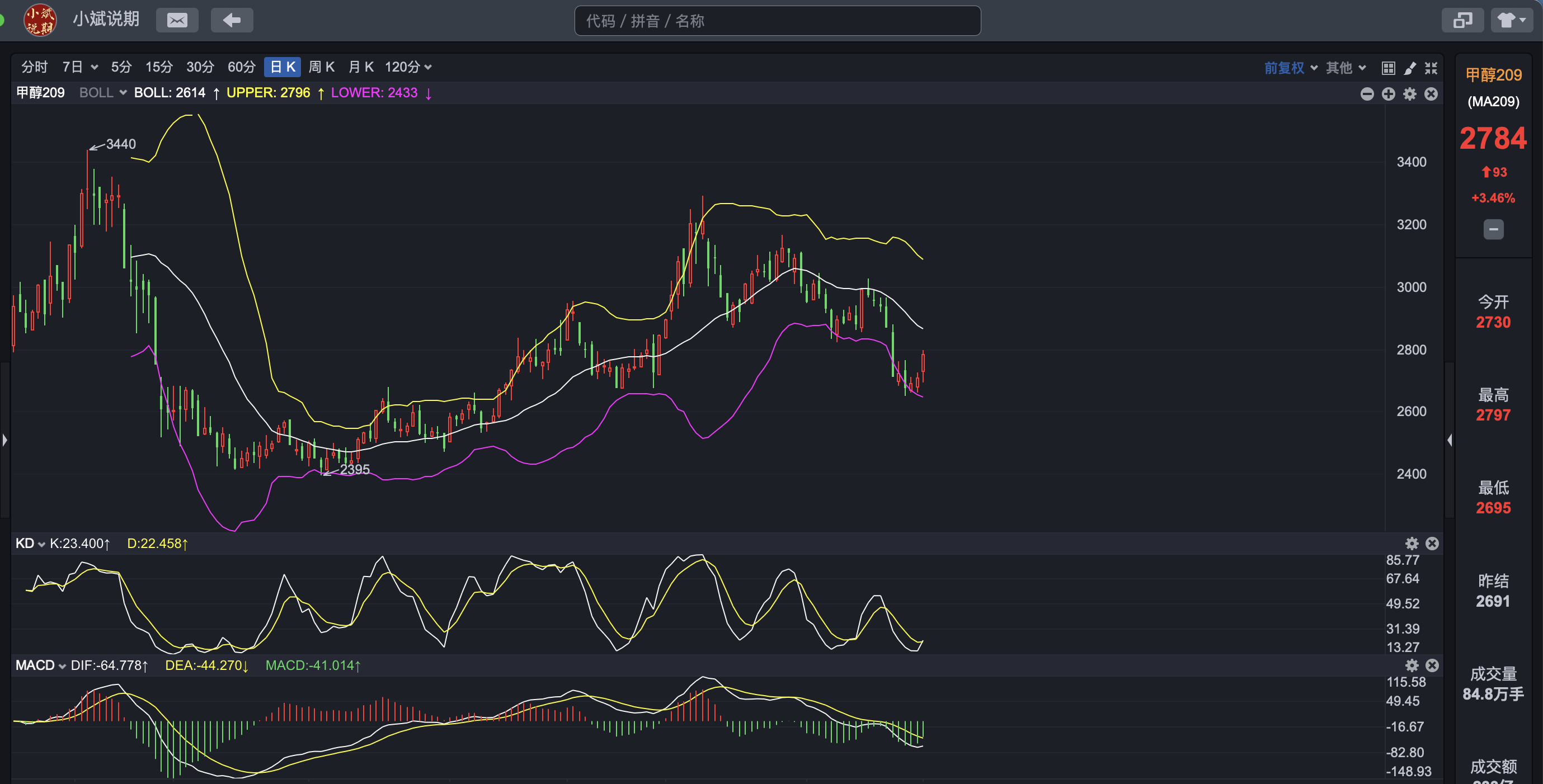
Task: Open the chart grid layout icon
Action: coord(1388,68)
